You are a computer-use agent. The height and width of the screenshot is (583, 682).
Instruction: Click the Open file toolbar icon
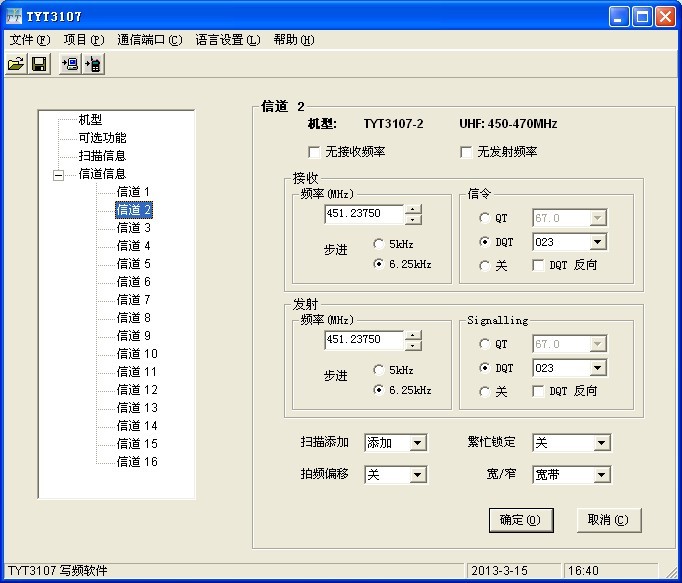point(16,64)
